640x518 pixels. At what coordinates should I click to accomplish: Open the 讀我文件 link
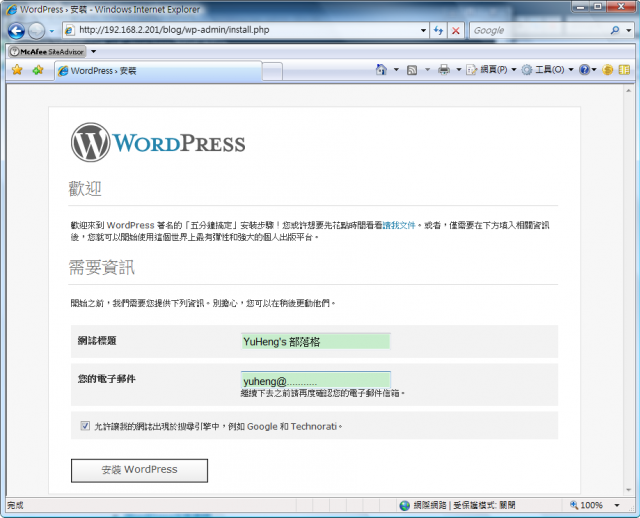399,225
